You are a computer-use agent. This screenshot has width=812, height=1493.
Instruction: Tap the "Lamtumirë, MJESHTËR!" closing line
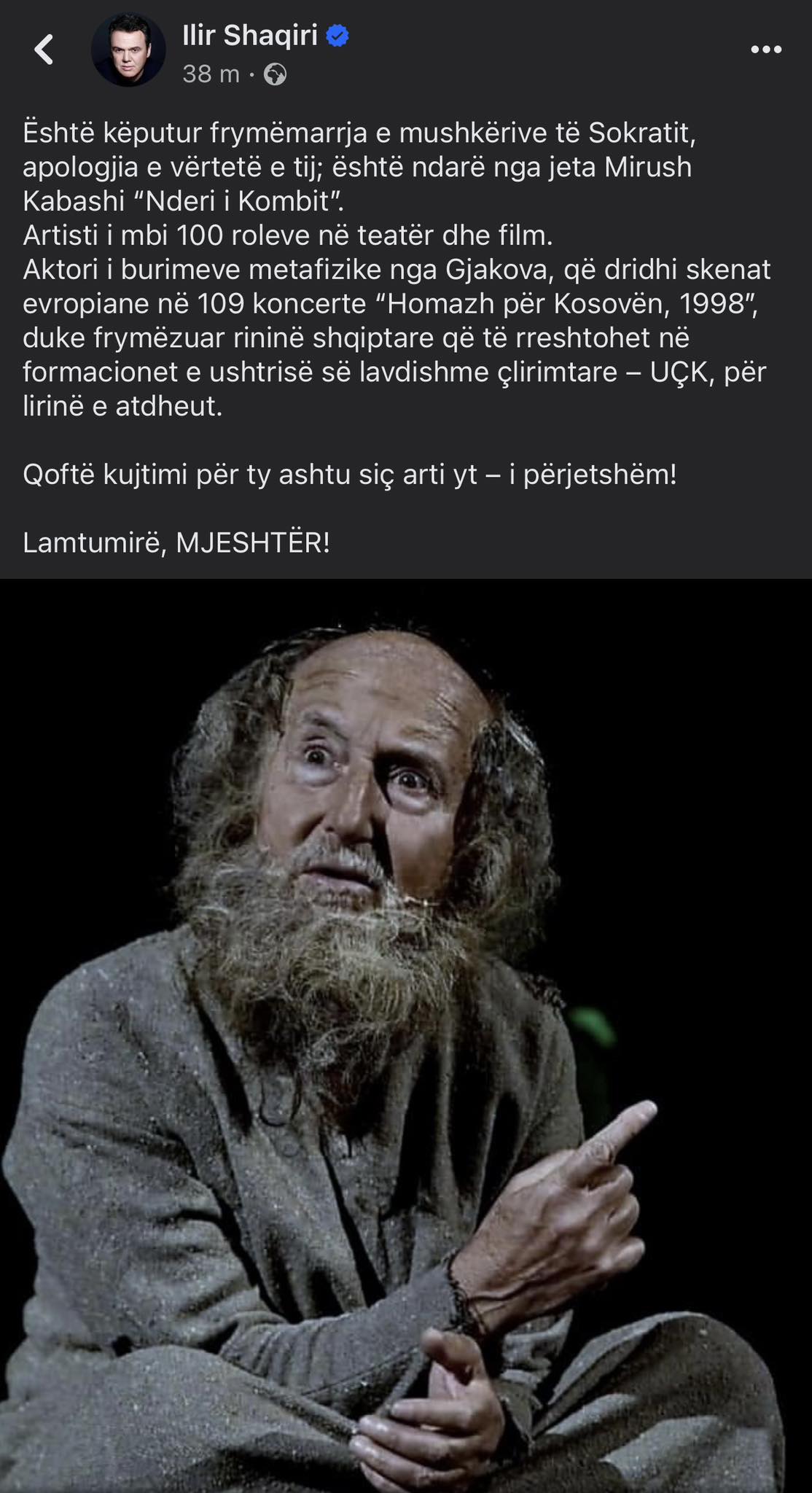pos(176,542)
